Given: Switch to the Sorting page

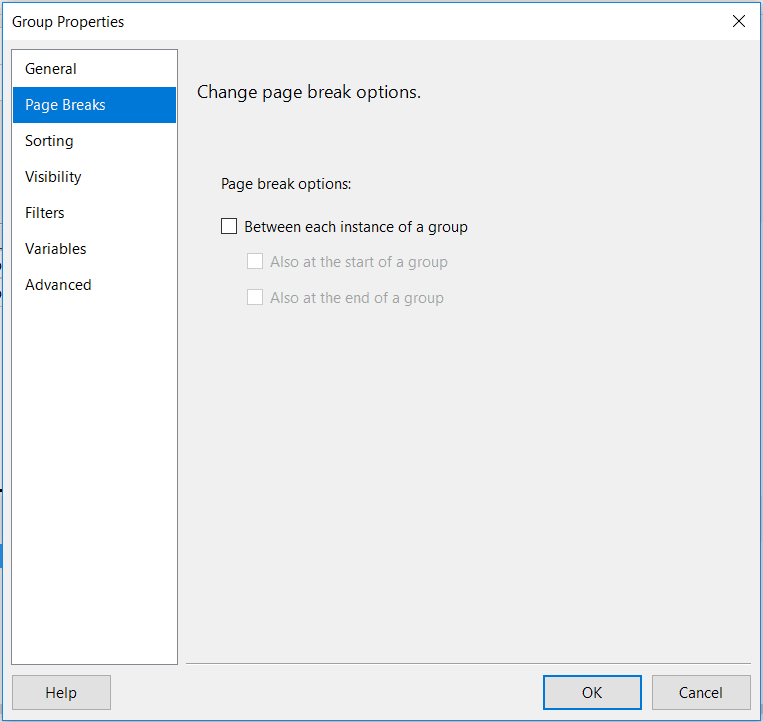Looking at the screenshot, I should click(94, 141).
